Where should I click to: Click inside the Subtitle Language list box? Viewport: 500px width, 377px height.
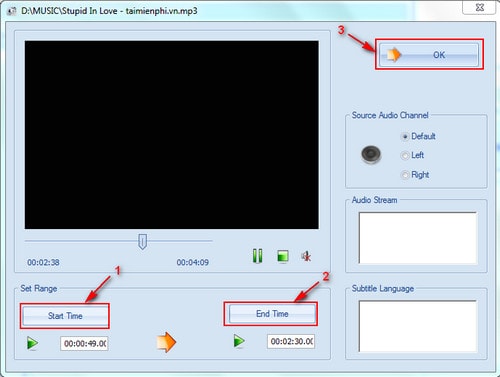coord(418,326)
